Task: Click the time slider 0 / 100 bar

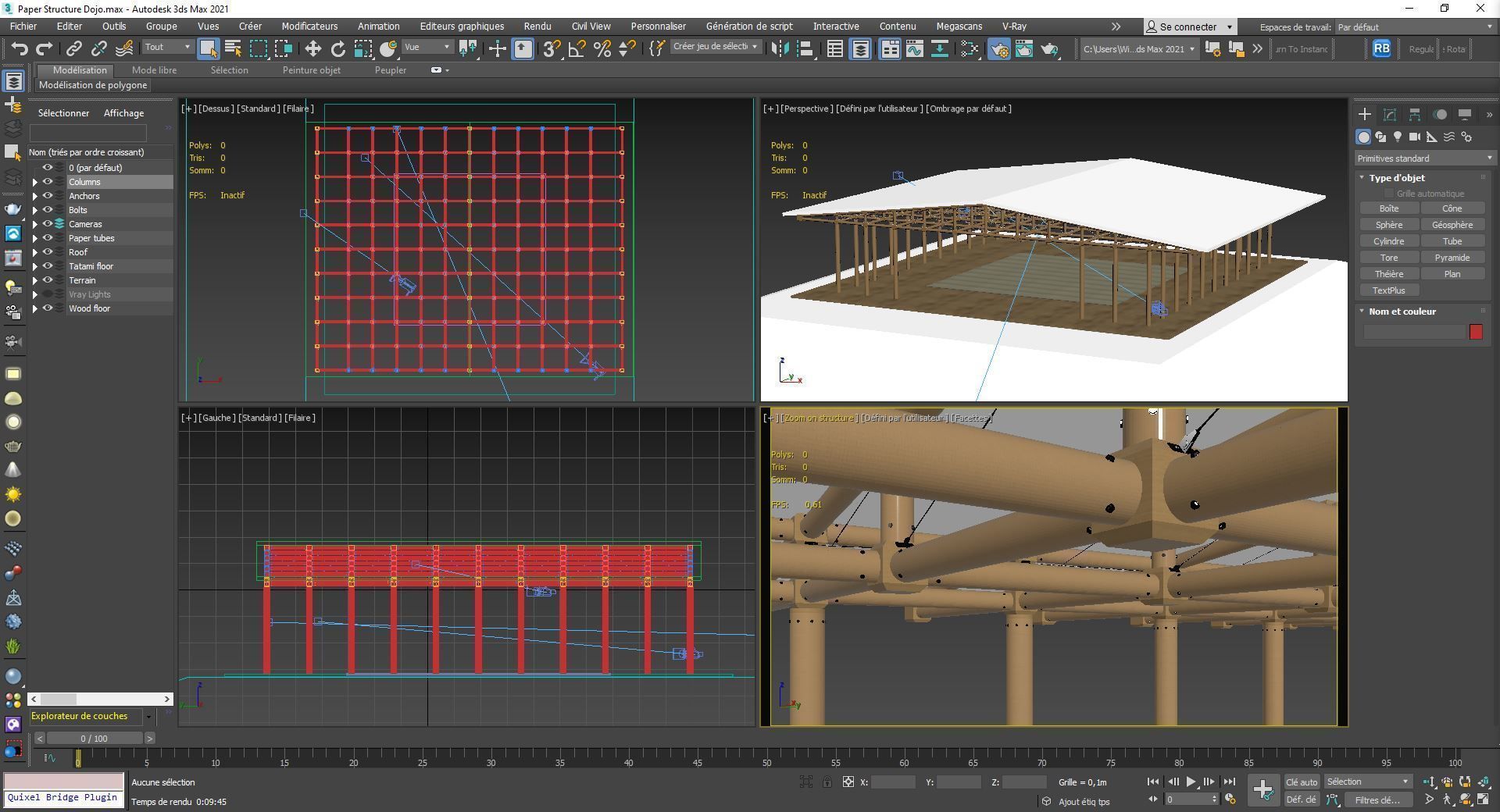Action: [x=95, y=739]
